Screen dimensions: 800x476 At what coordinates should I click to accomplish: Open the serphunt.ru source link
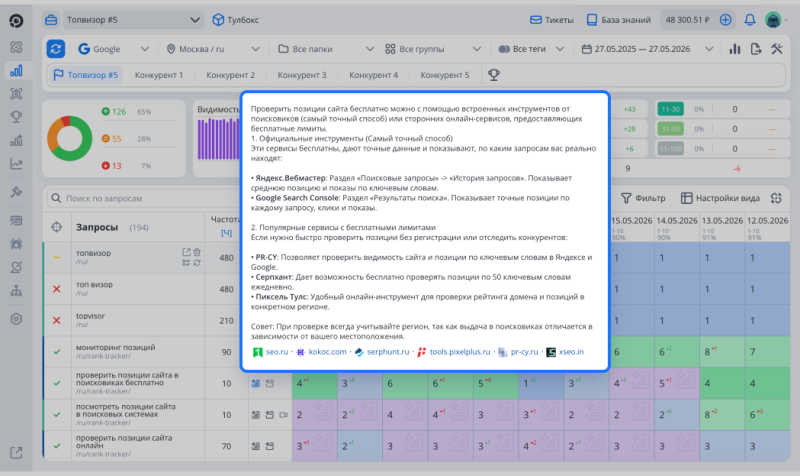382,352
